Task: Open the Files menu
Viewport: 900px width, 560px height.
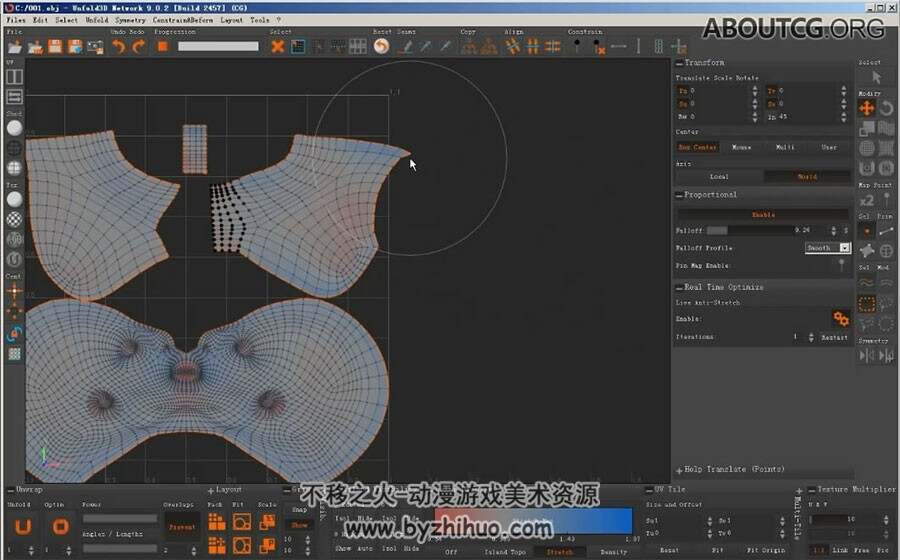Action: (x=15, y=20)
